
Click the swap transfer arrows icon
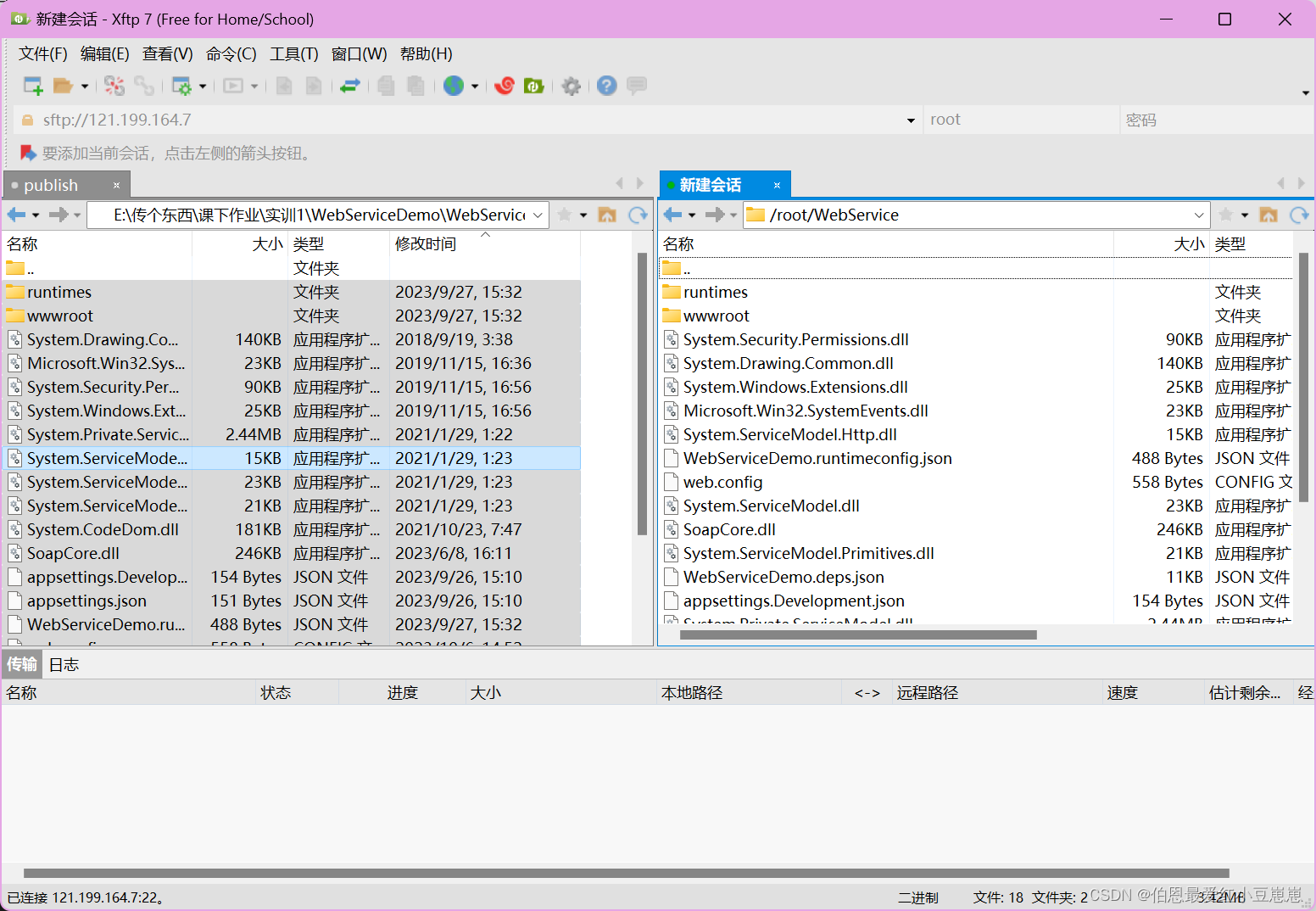click(x=350, y=86)
